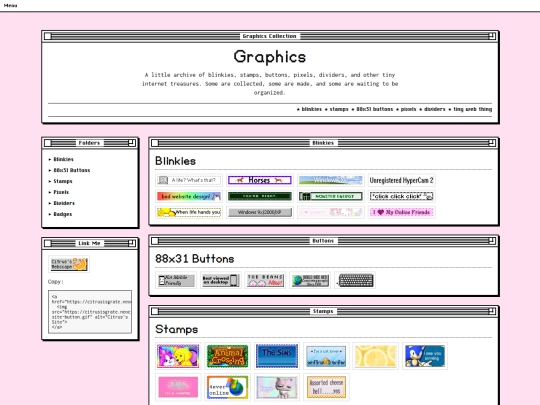Select the pastel cat figure stamp
This screenshot has height=405, width=540.
[x=277, y=387]
